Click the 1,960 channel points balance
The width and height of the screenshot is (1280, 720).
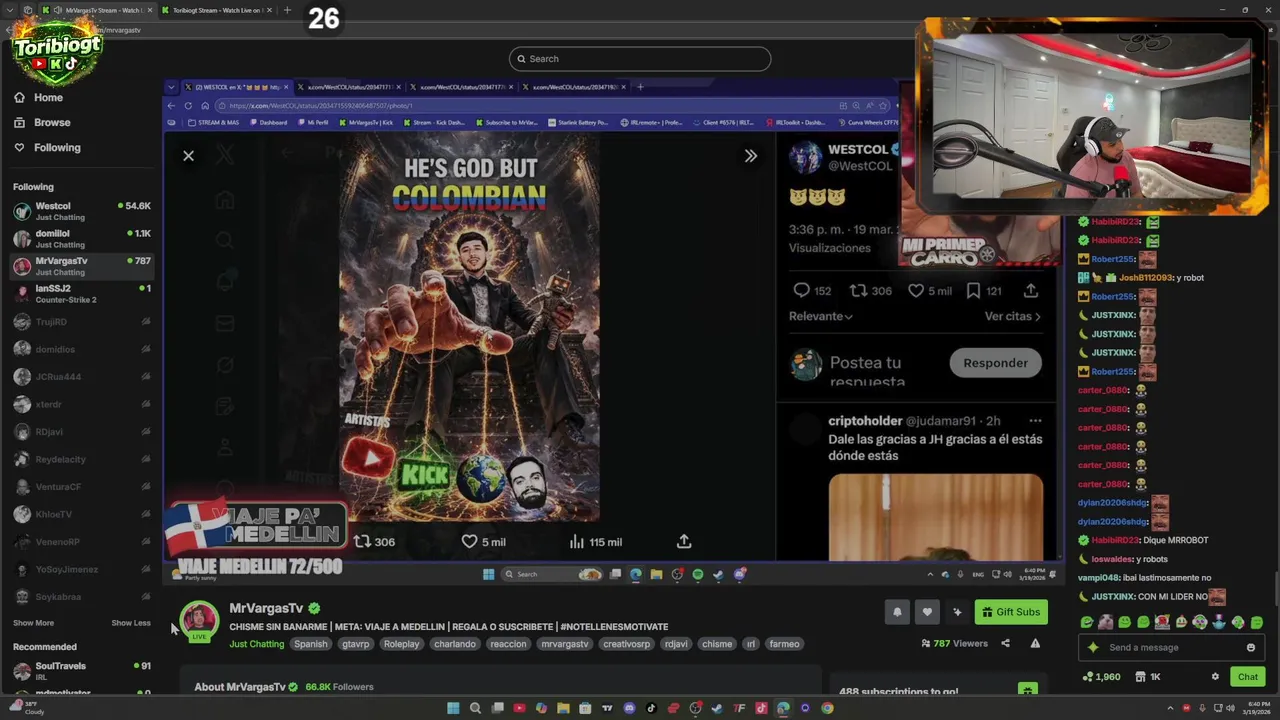pos(1102,677)
